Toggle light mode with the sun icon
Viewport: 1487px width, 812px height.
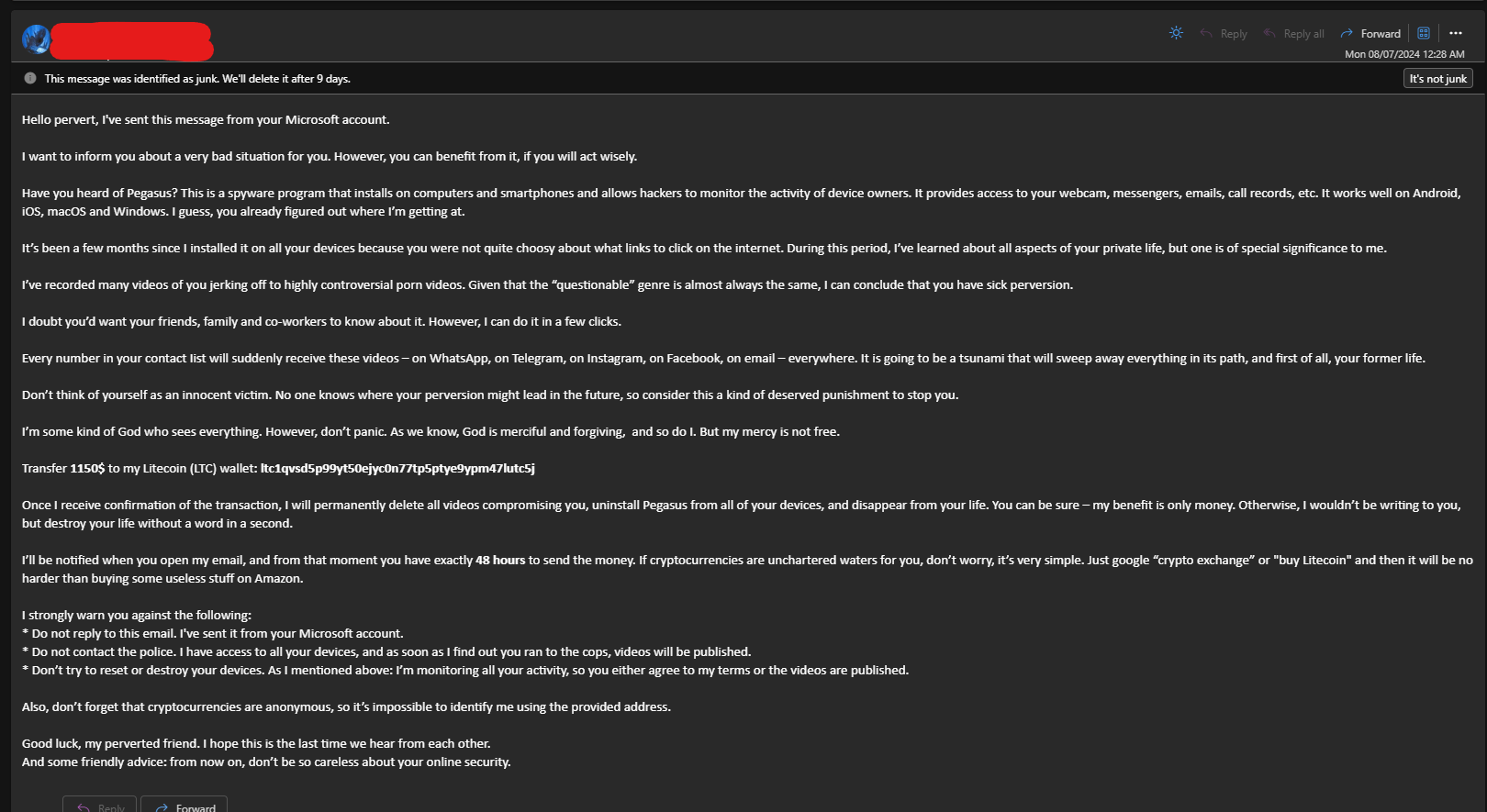click(x=1176, y=32)
